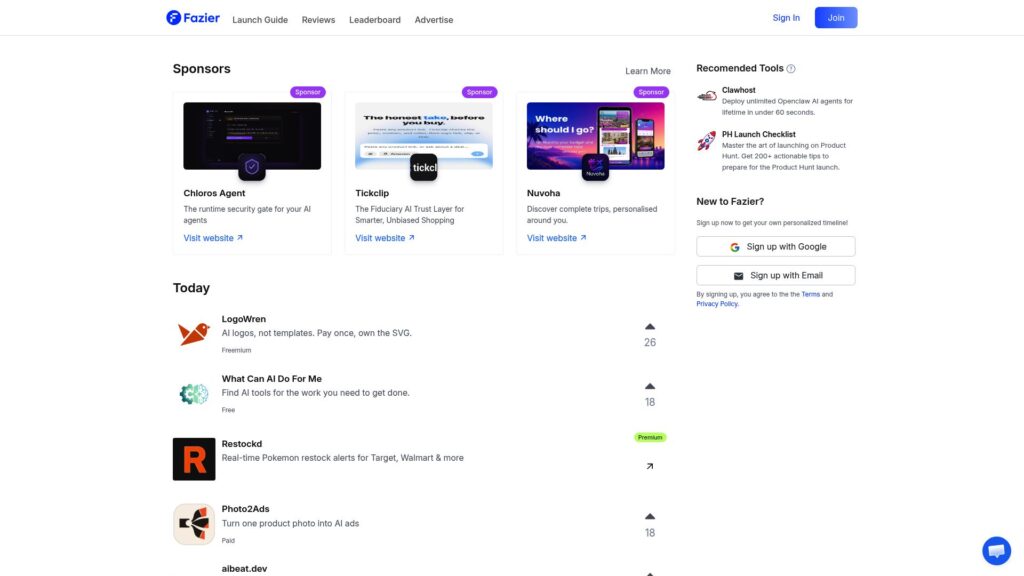The image size is (1024, 576).
Task: Click the info icon beside Recomended Tools
Action: 791,69
